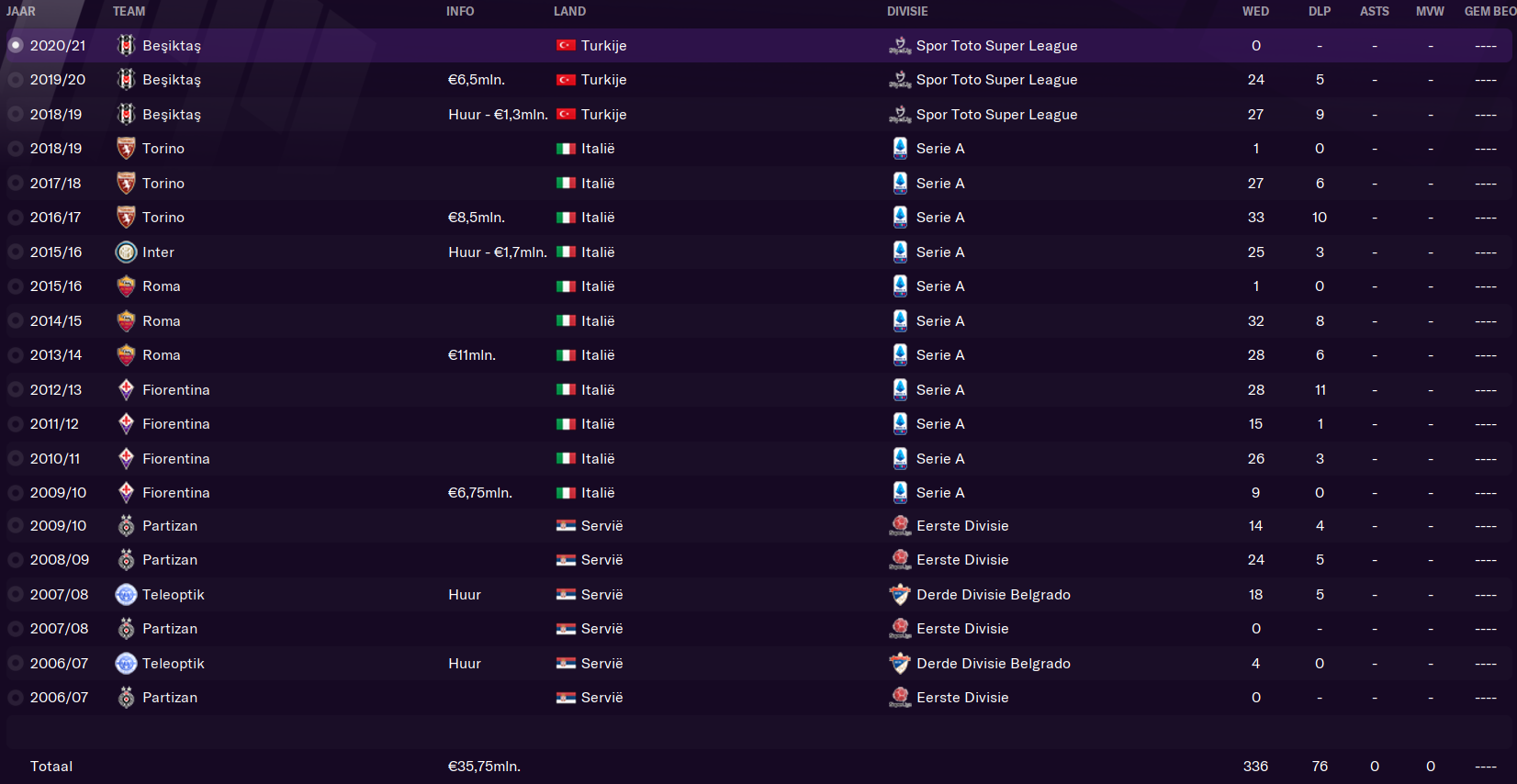Click Italië flag in 2014/15 row
This screenshot has height=784, width=1517.
[x=566, y=321]
